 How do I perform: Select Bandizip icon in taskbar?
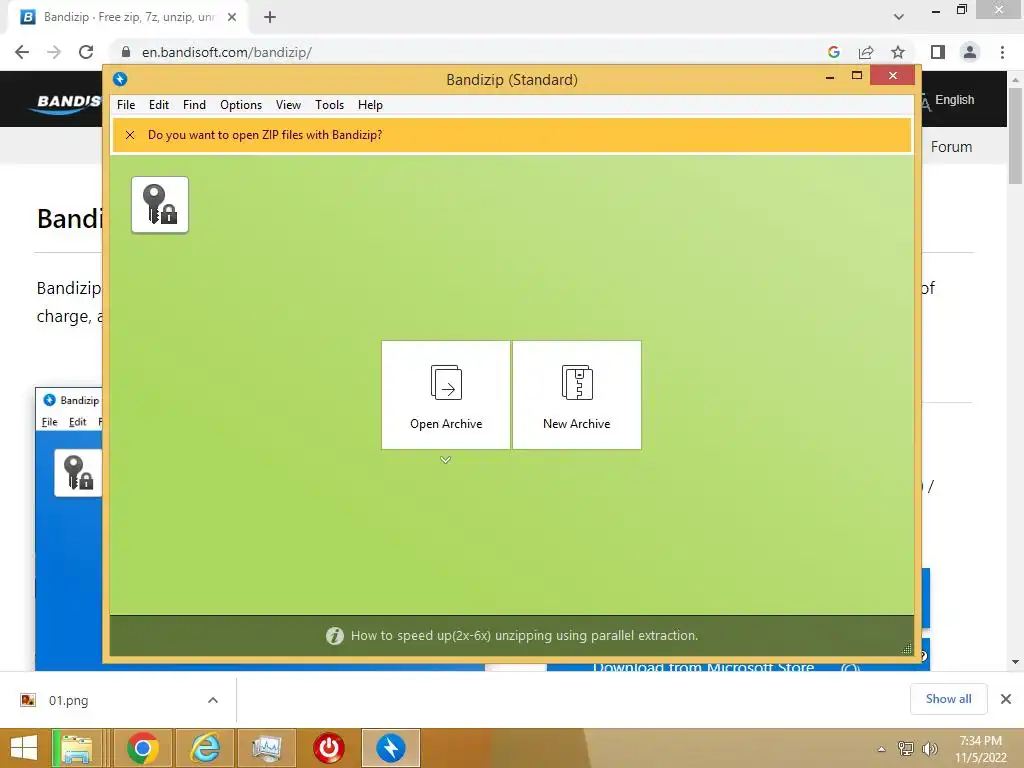coord(391,748)
